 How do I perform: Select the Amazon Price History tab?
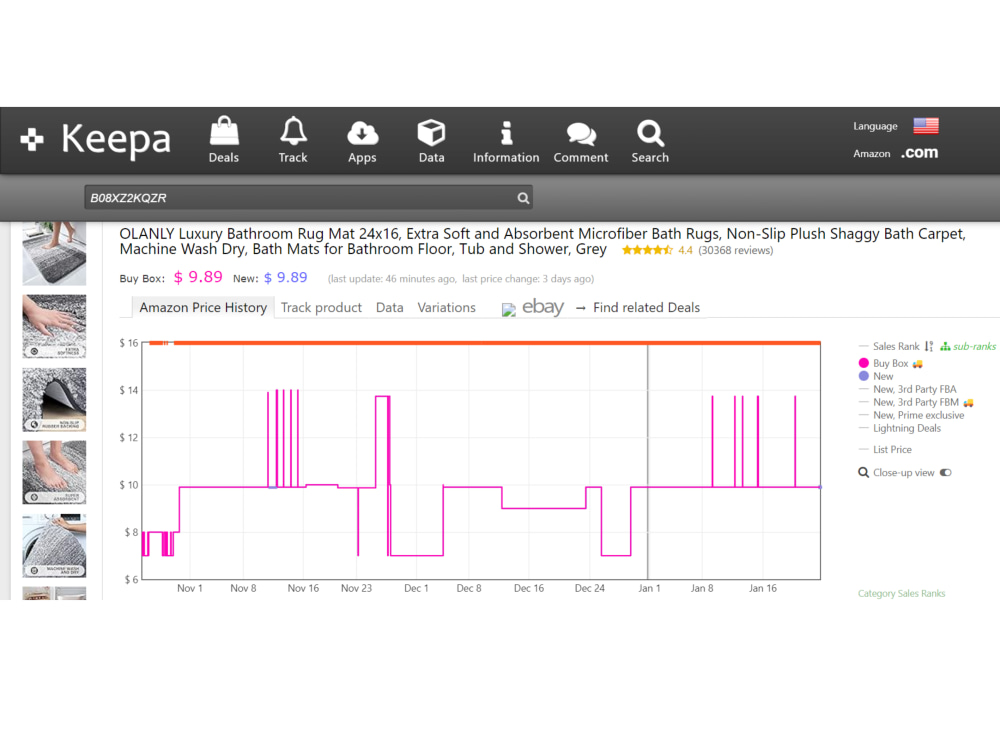pyautogui.click(x=203, y=307)
